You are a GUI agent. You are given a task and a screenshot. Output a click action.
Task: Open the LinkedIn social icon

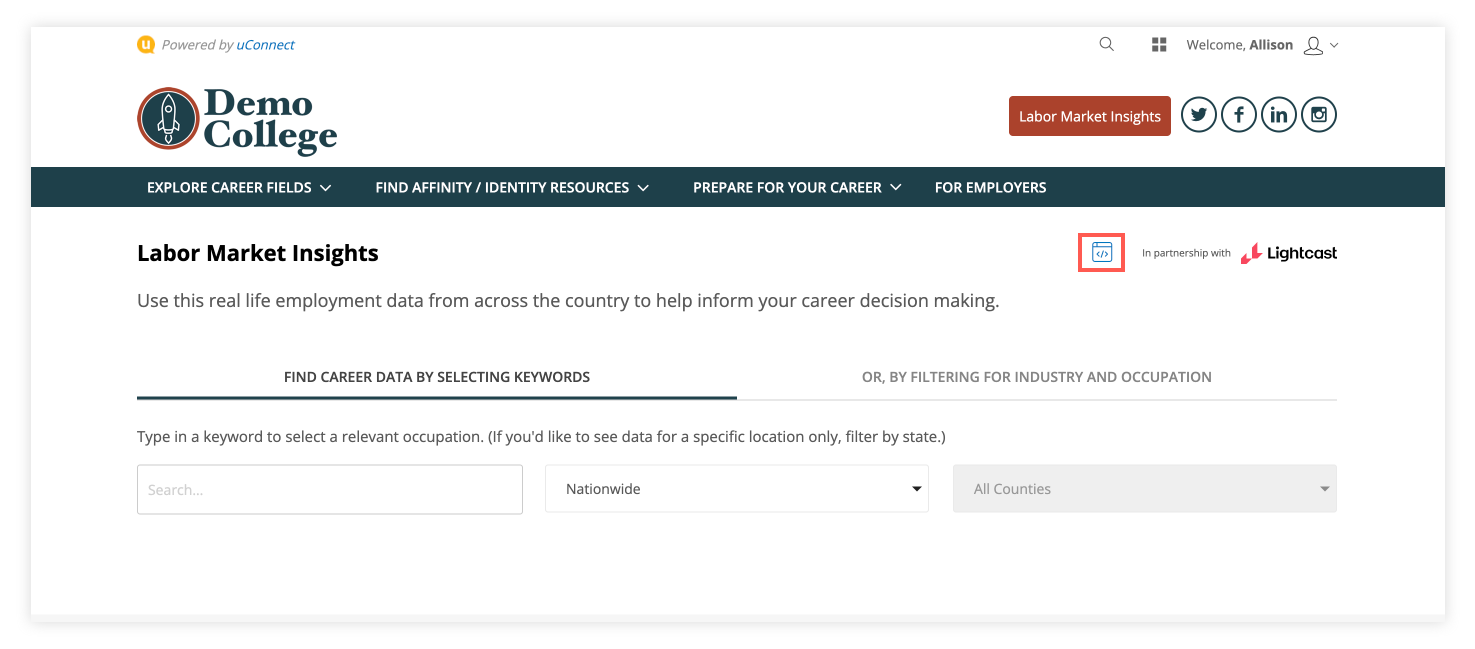tap(1279, 116)
